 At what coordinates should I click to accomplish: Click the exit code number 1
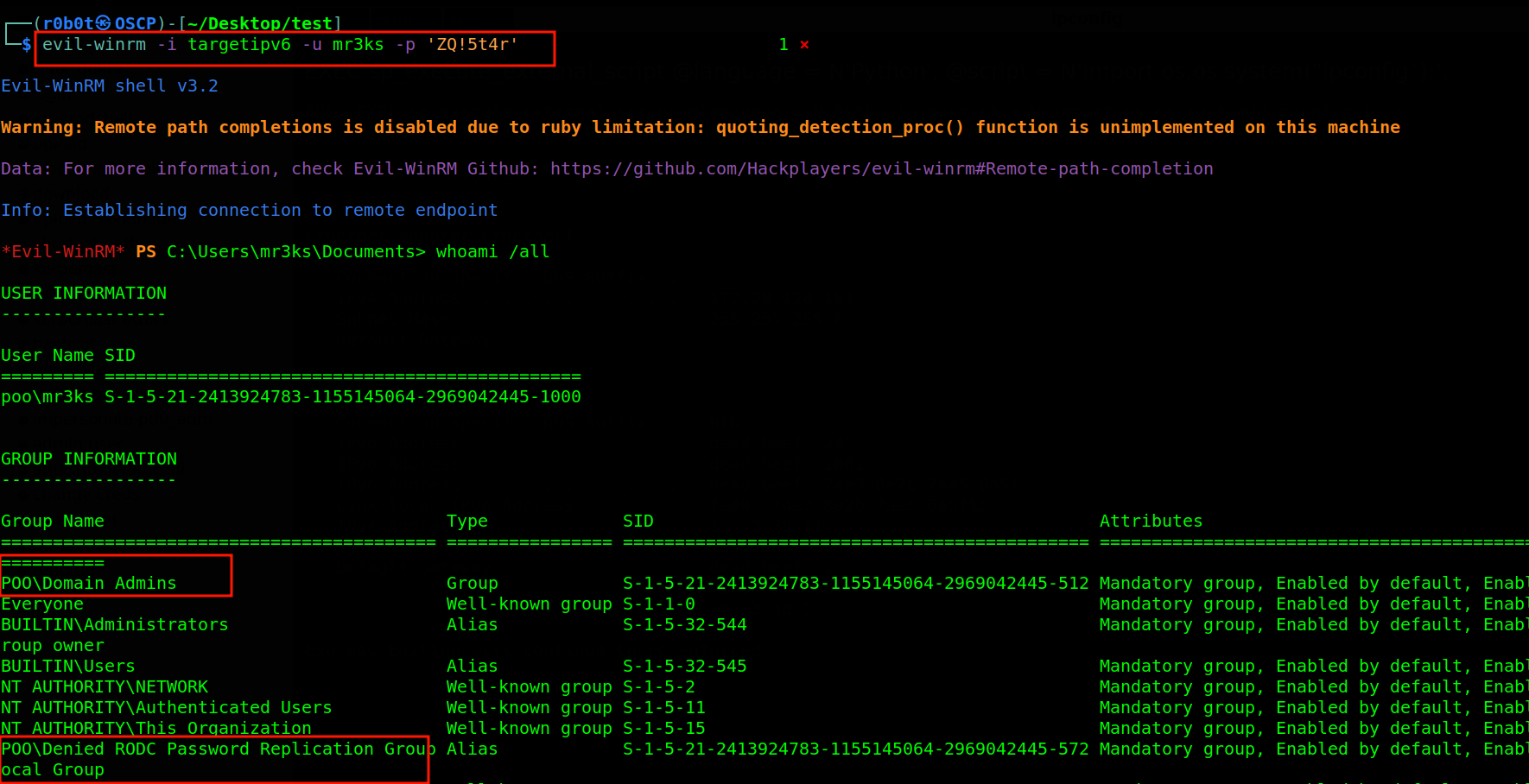[784, 45]
